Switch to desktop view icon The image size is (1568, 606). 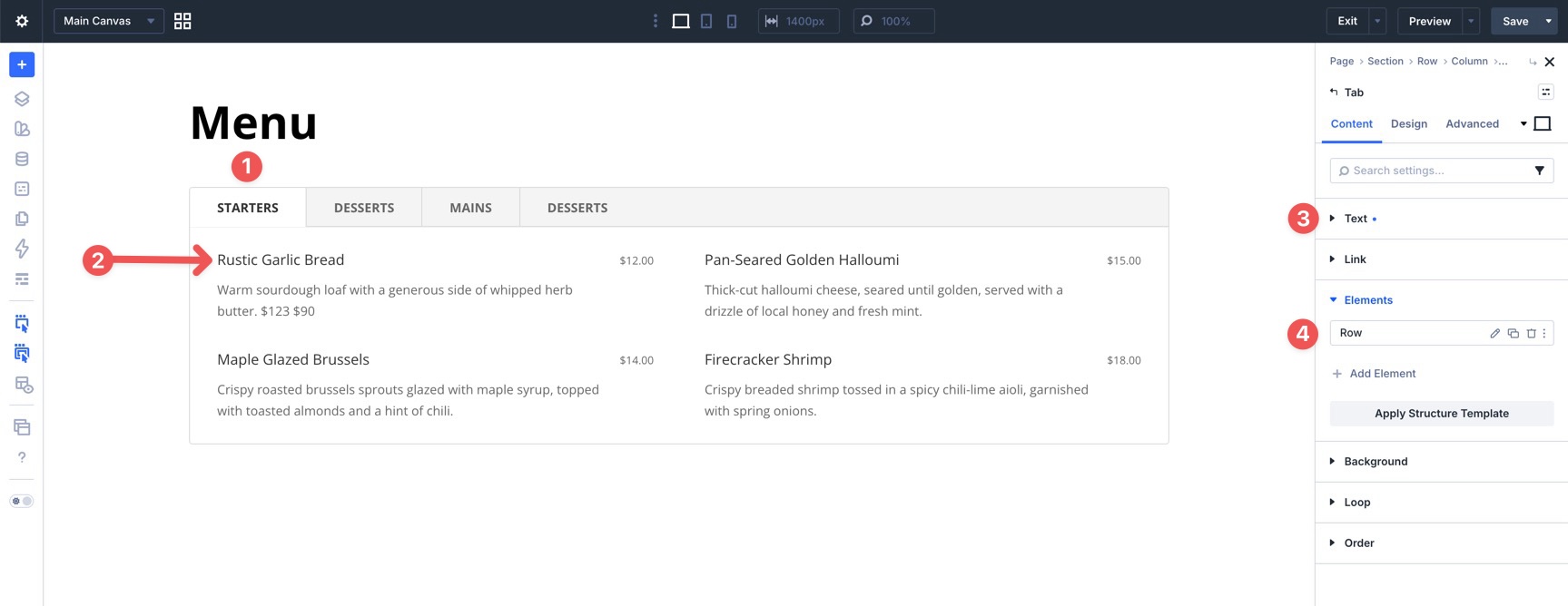pos(681,21)
